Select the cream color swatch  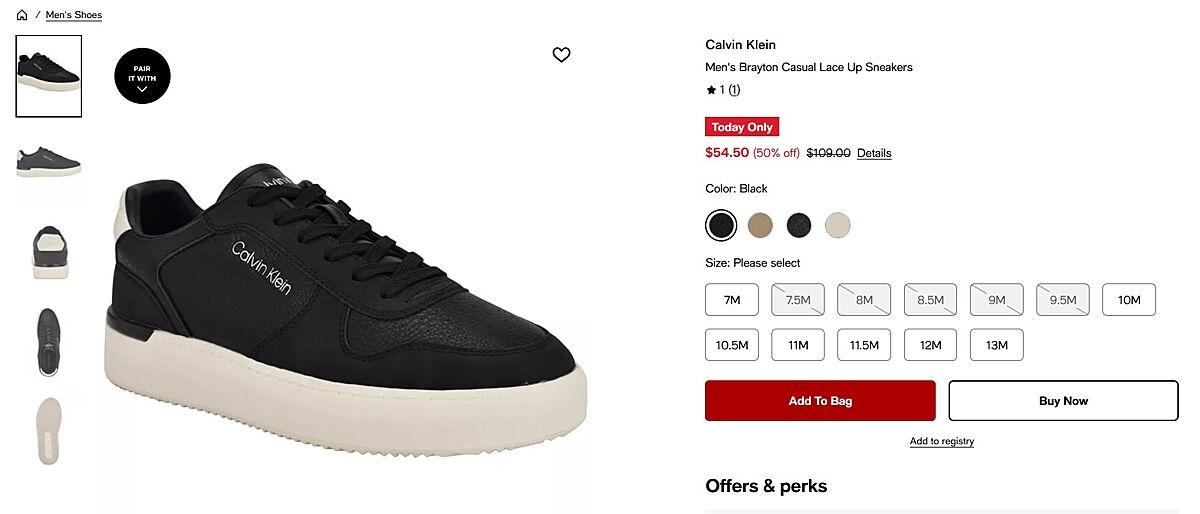tap(837, 225)
